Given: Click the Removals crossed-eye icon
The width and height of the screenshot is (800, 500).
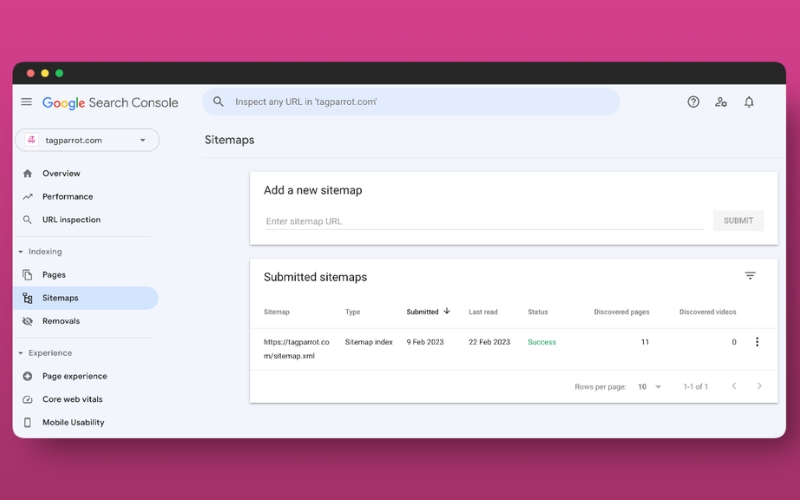Looking at the screenshot, I should pos(28,321).
